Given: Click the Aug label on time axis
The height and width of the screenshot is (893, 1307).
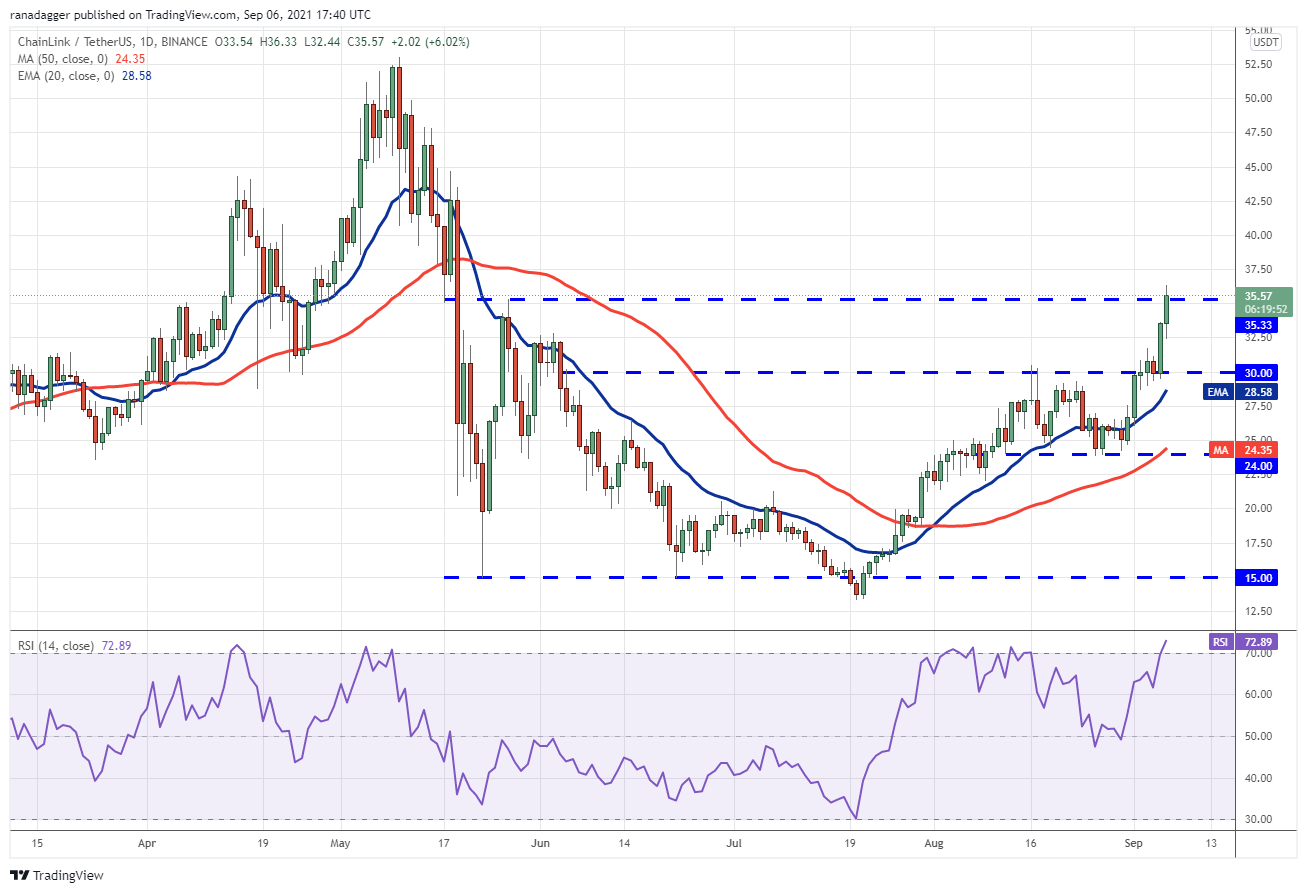Looking at the screenshot, I should pyautogui.click(x=933, y=843).
